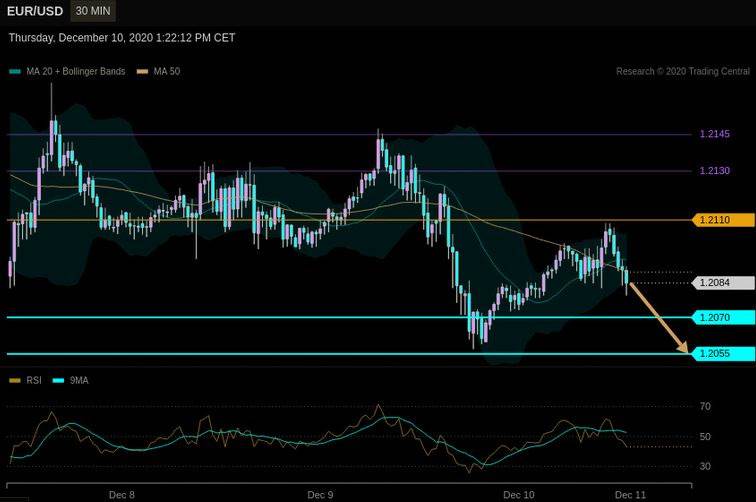Click the RSI 70 level label
The image size is (756, 502).
(705, 407)
